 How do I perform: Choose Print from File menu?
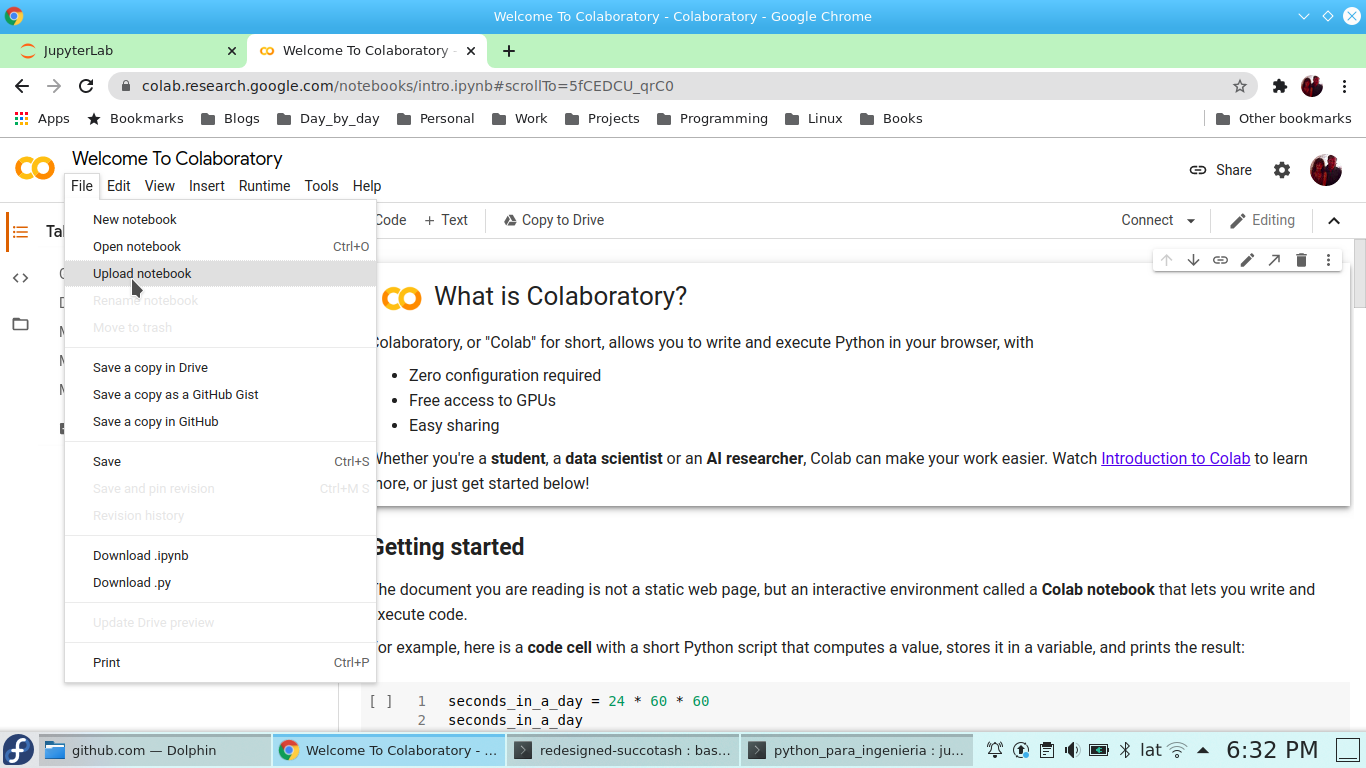coord(221,663)
